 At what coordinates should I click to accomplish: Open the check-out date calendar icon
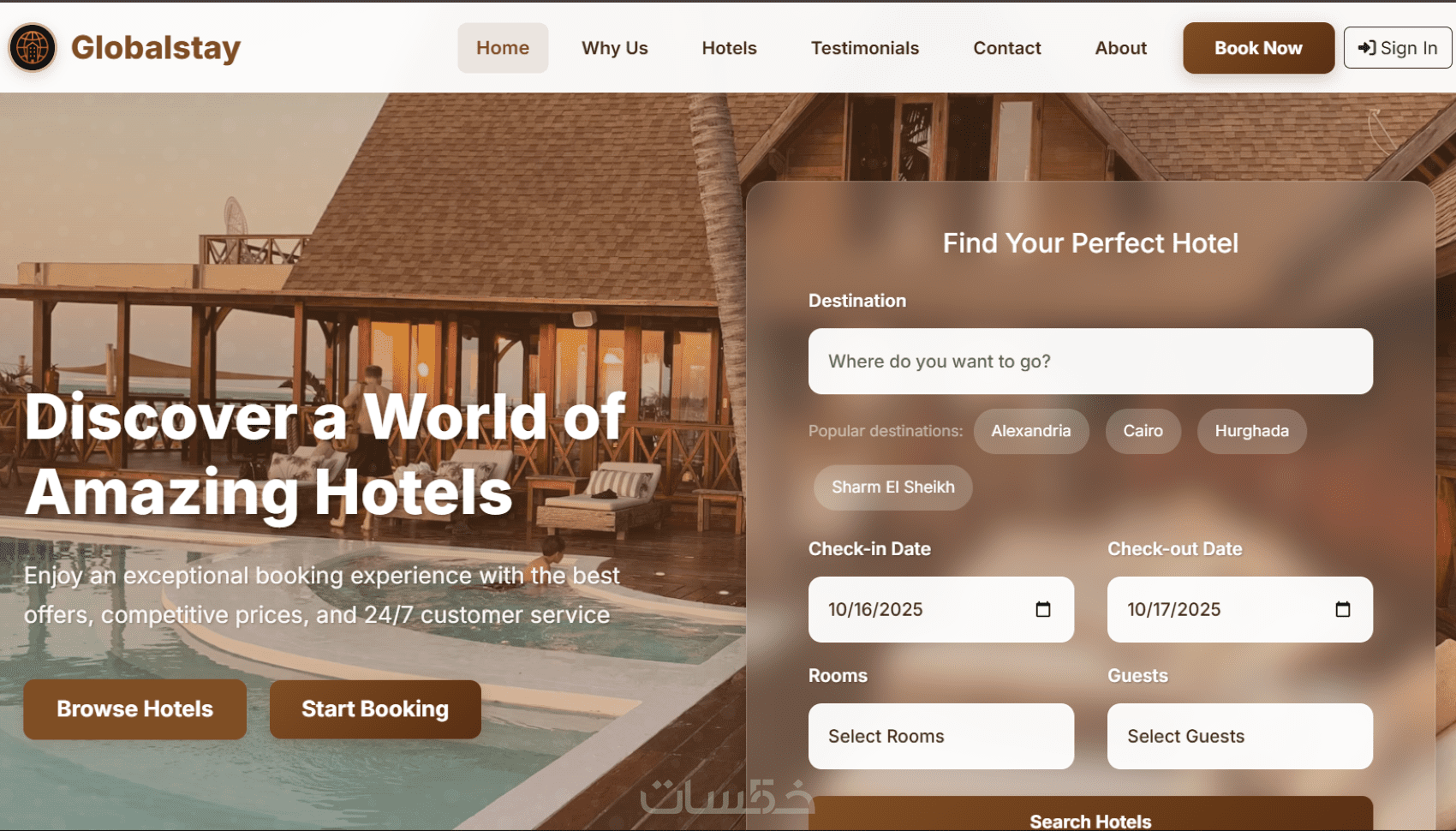point(1343,609)
